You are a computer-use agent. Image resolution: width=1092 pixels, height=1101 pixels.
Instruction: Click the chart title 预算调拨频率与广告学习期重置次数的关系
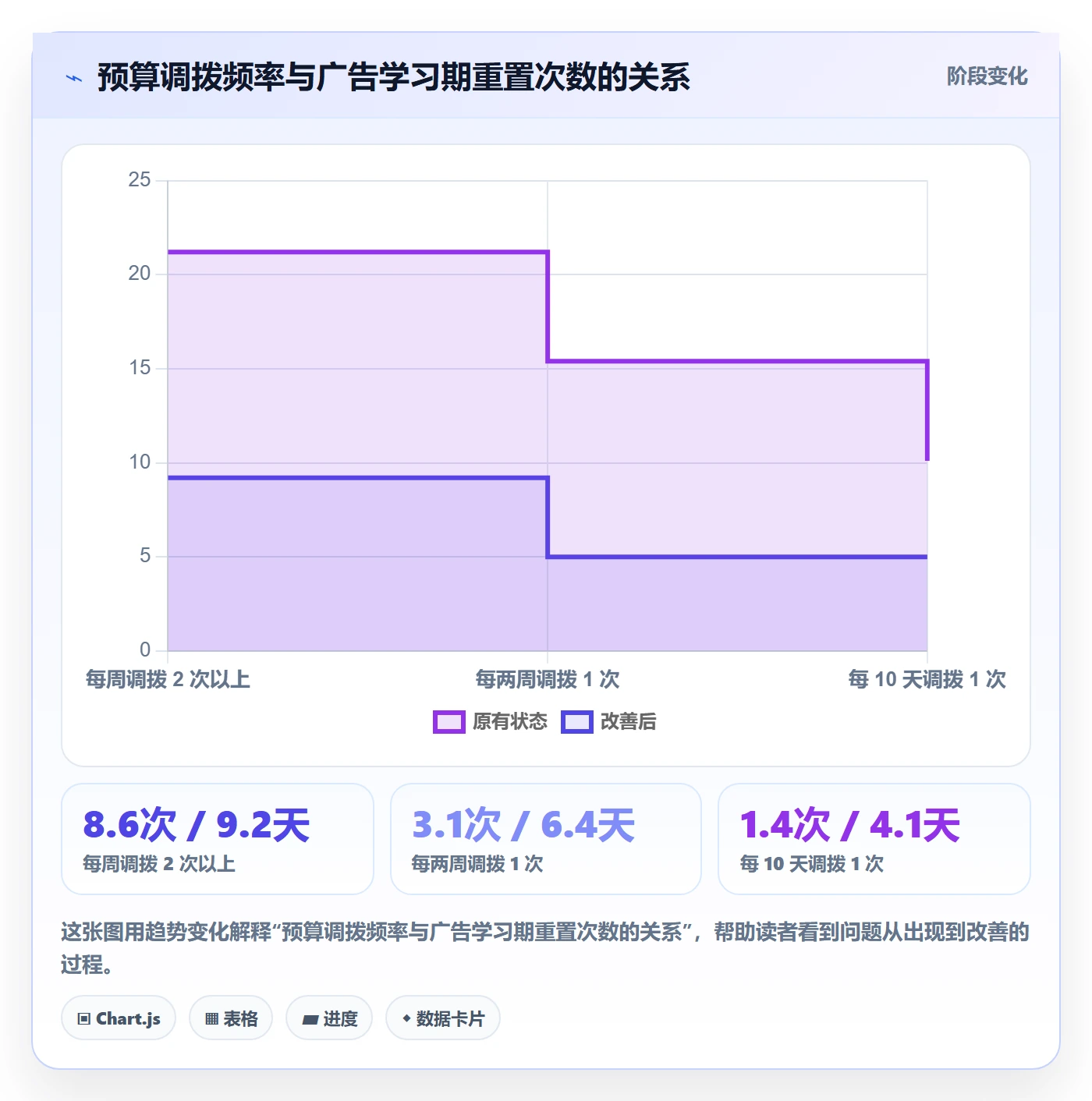click(394, 77)
